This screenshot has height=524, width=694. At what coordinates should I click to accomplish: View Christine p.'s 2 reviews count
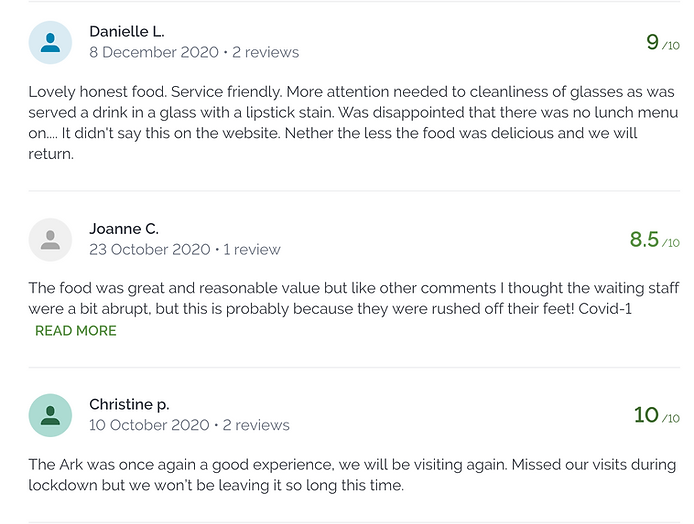[256, 425]
